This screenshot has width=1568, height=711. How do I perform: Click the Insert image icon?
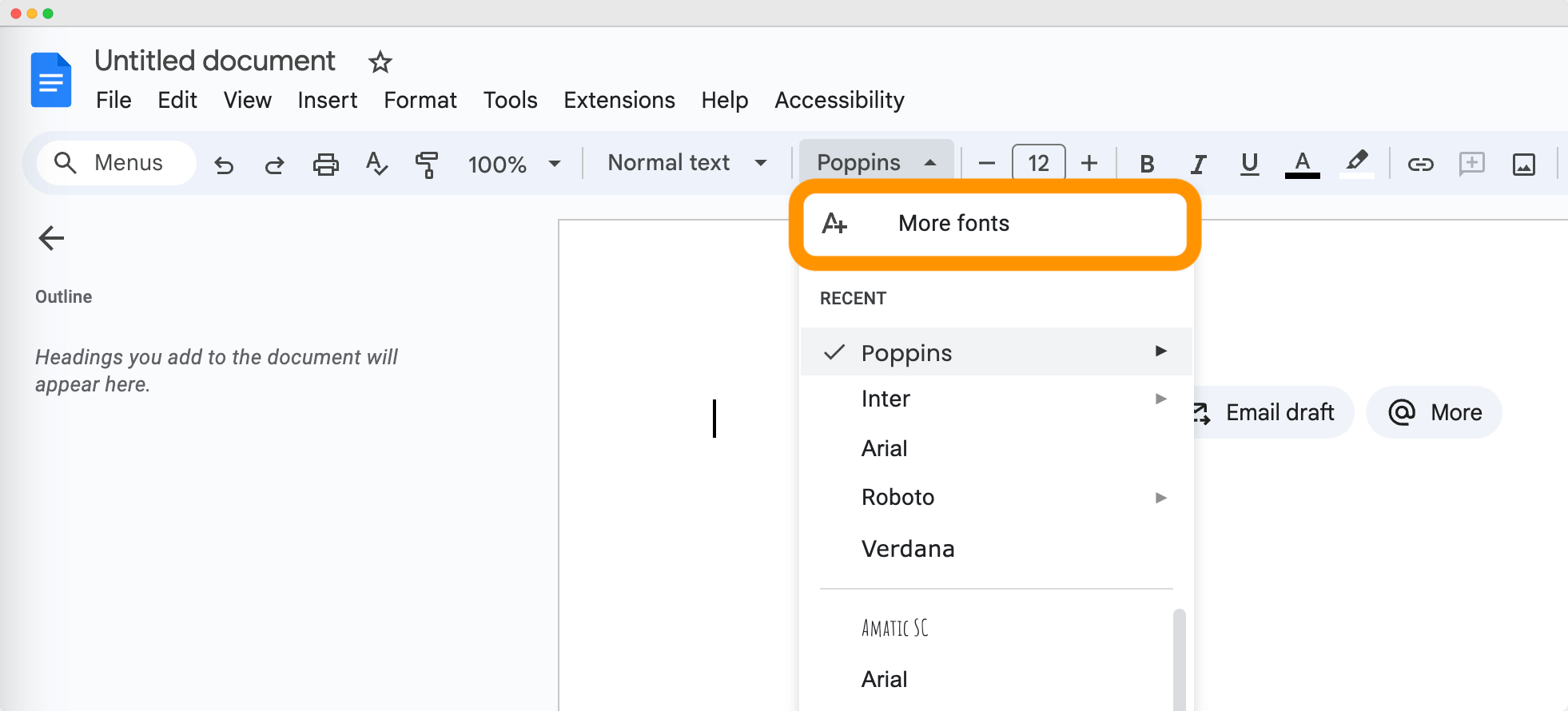pos(1524,165)
